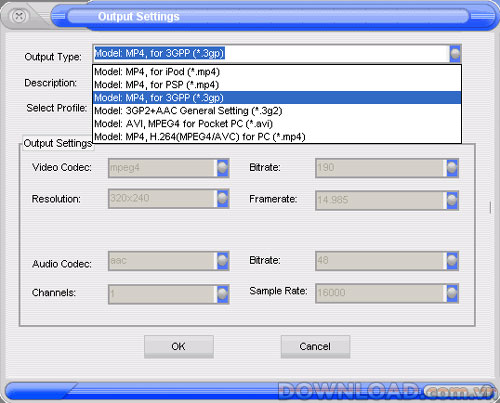Choose MP4, H.264(MPEG4/AVC) for PC (*.mp4)
Screen dimensions: 500x403
[x=277, y=137]
